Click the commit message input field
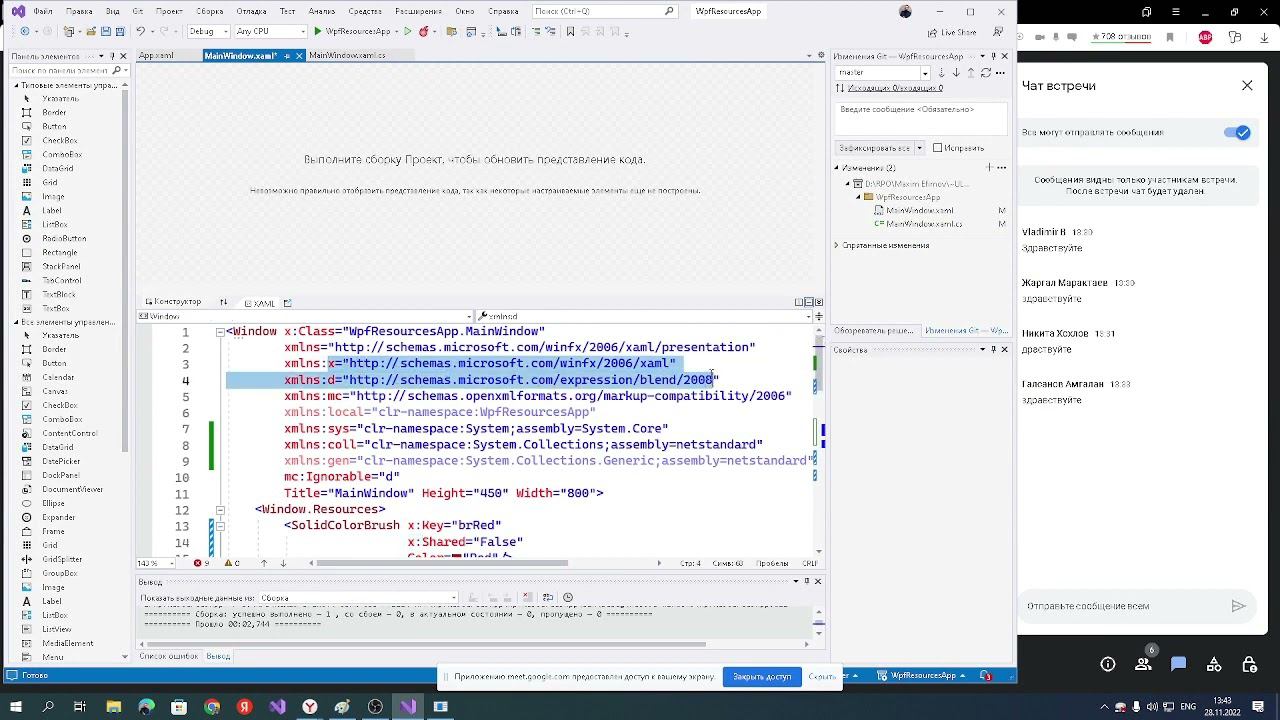This screenshot has height=720, width=1280. [x=920, y=118]
